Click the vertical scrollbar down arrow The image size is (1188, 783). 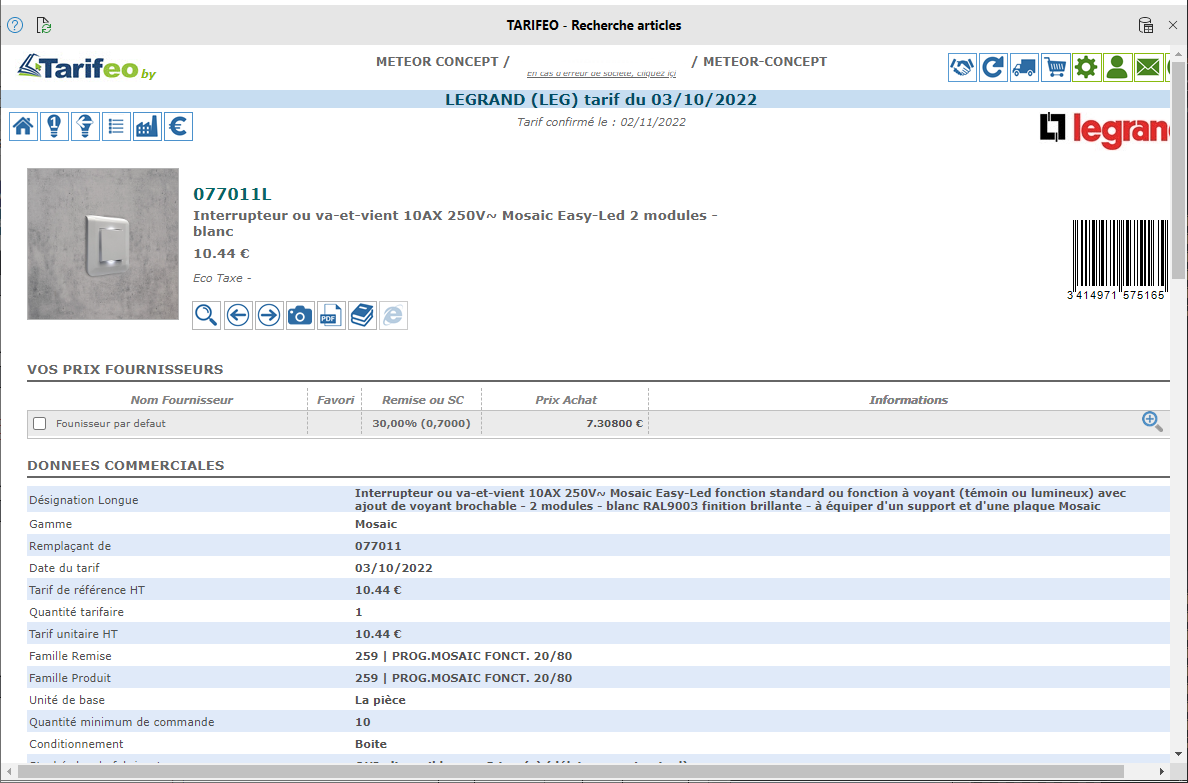pos(1178,755)
